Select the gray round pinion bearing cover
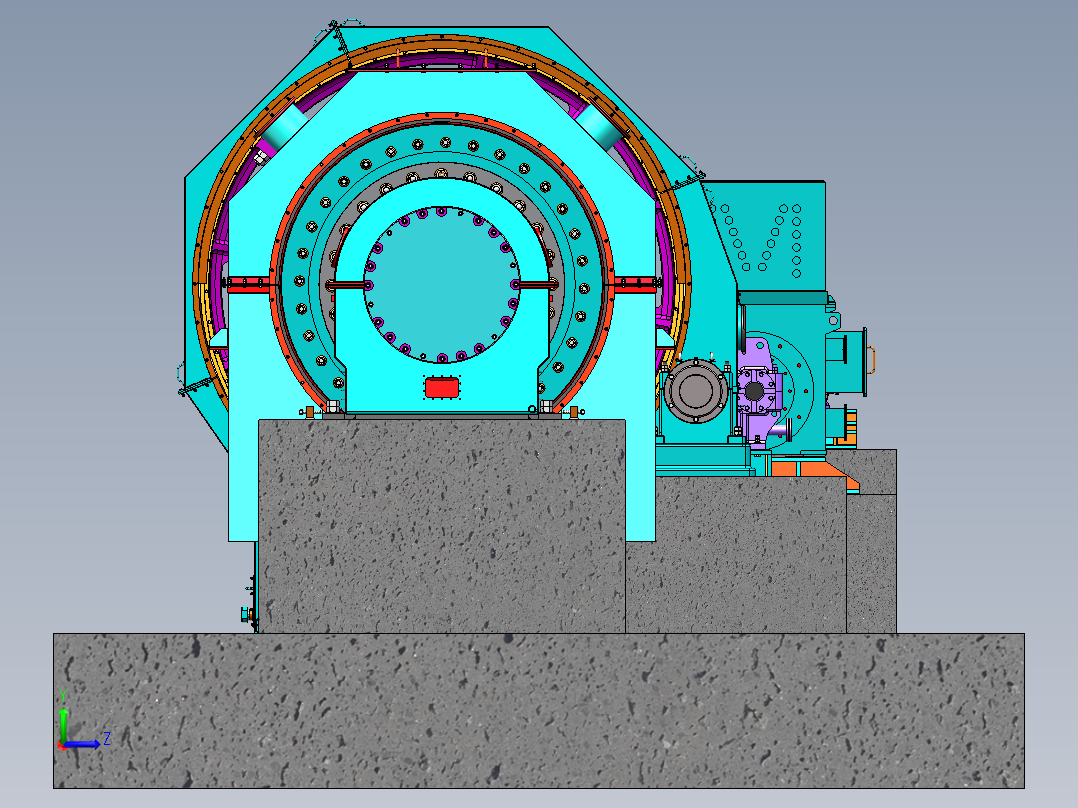The image size is (1078, 808). click(696, 391)
